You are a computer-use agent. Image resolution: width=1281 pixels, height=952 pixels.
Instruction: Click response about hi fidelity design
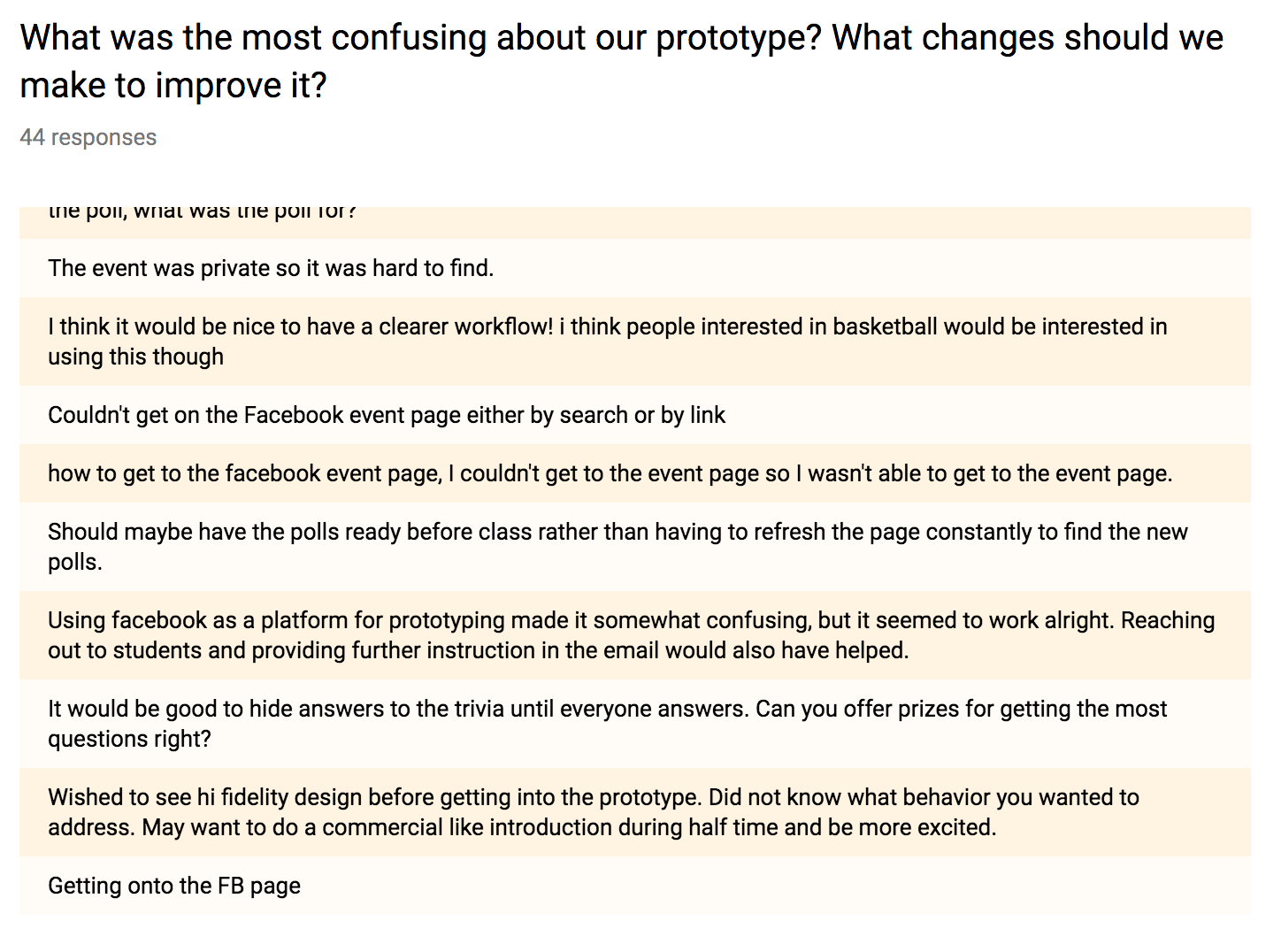pos(635,812)
